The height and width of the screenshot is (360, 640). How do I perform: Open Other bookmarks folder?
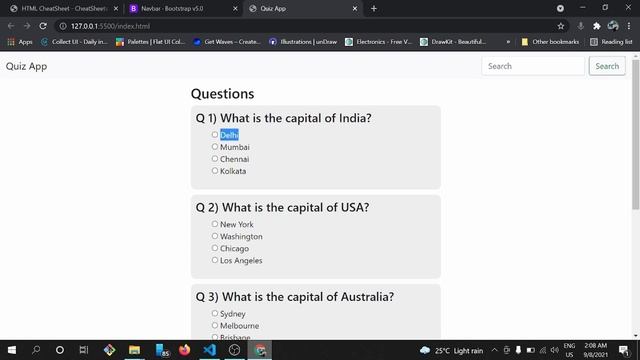point(550,42)
